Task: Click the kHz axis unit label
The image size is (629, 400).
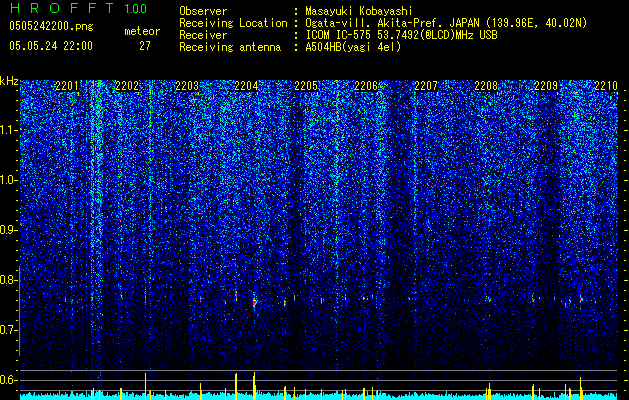Action: tap(9, 81)
